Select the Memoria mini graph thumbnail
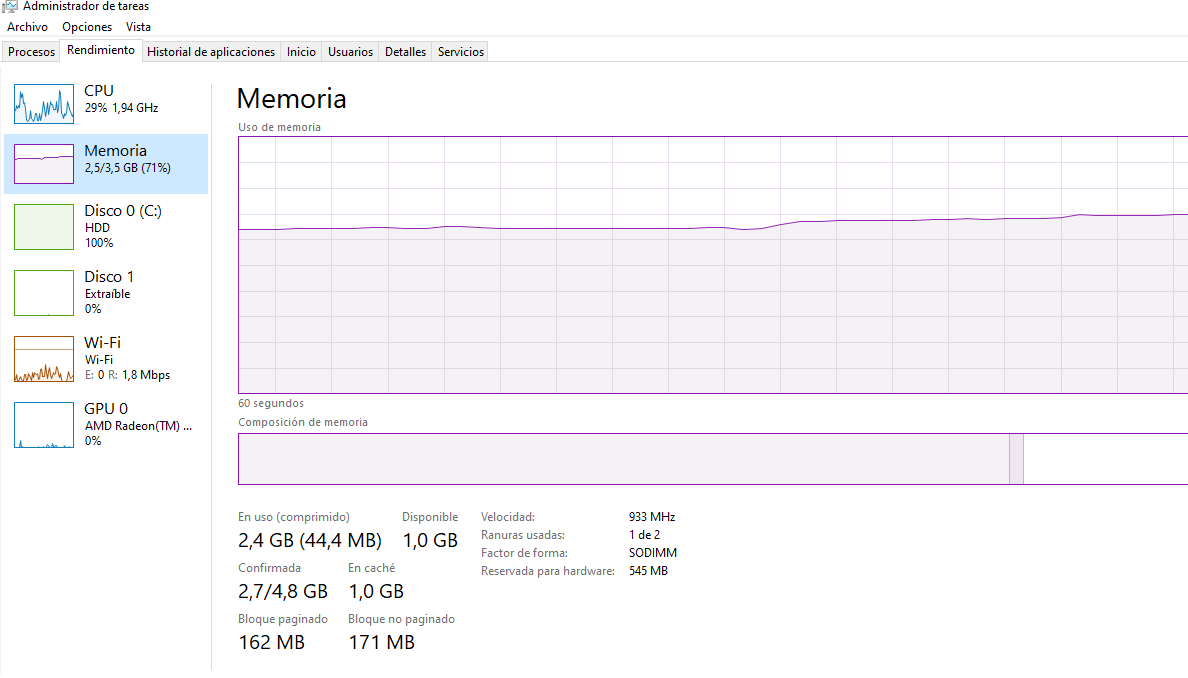Viewport: 1188px width, 678px height. (x=44, y=164)
